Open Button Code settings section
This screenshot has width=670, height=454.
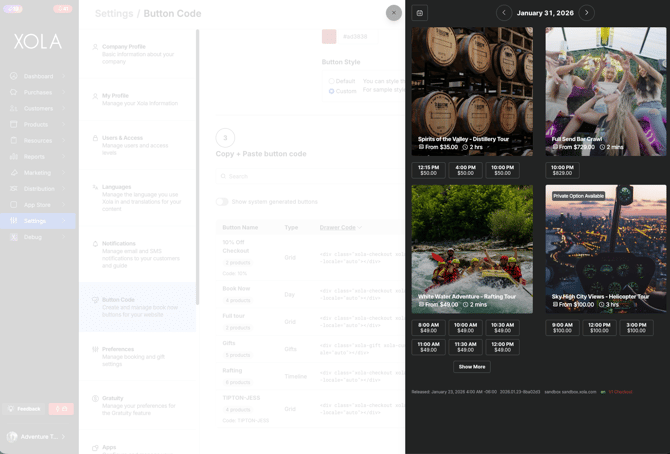pos(138,307)
